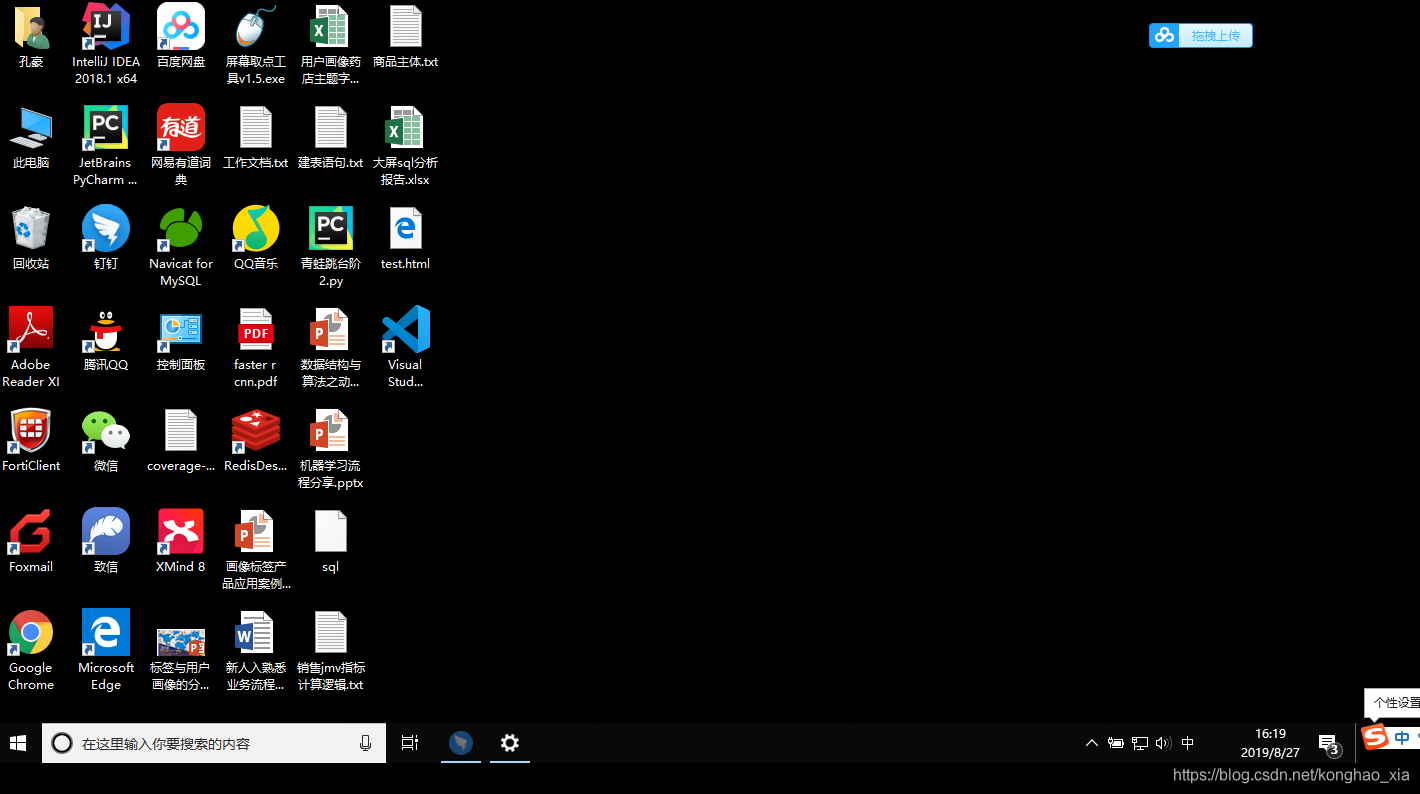Select the Foxmail desktop icon
The width and height of the screenshot is (1420, 794).
[31, 542]
